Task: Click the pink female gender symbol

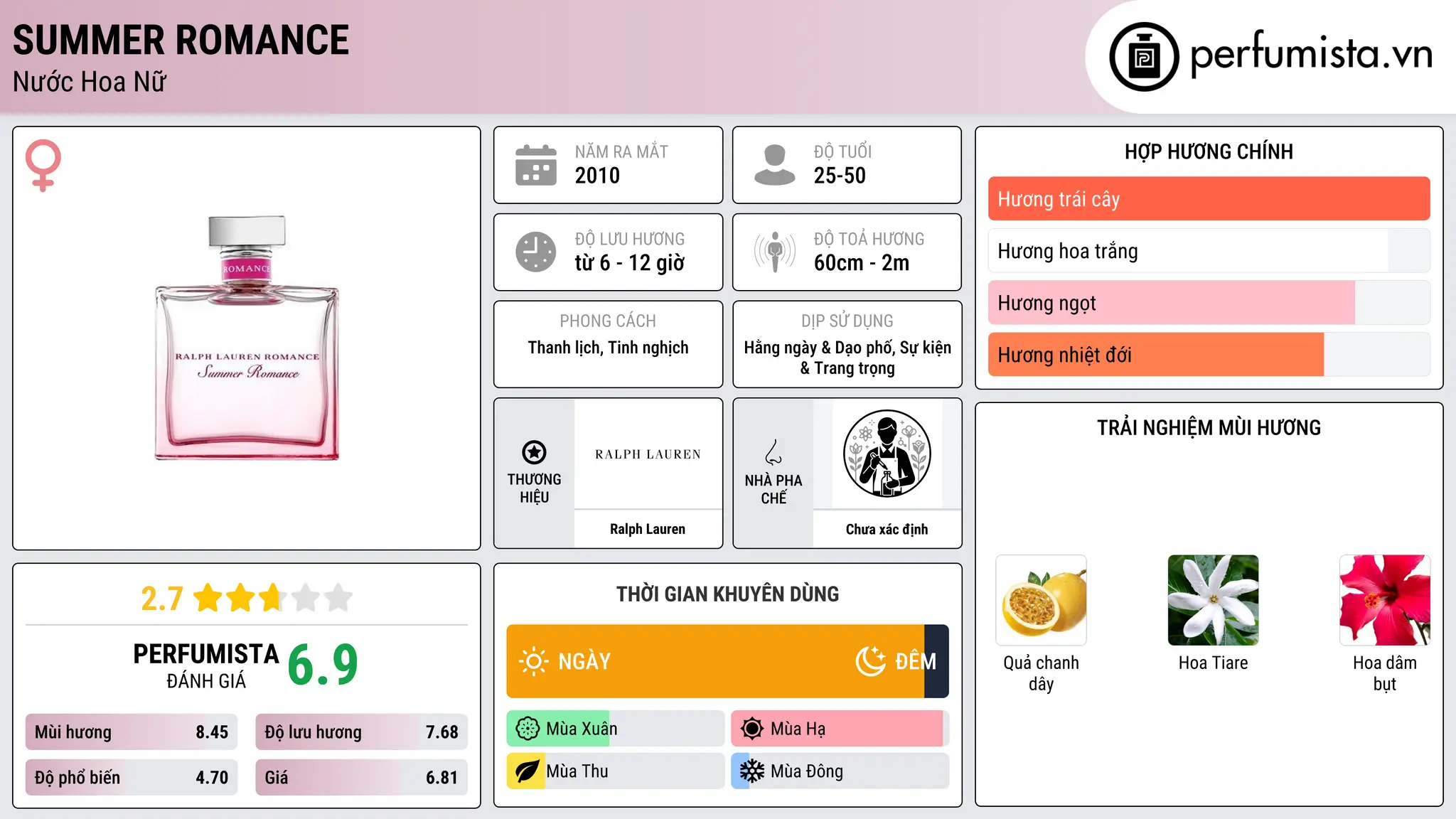Action: point(43,166)
